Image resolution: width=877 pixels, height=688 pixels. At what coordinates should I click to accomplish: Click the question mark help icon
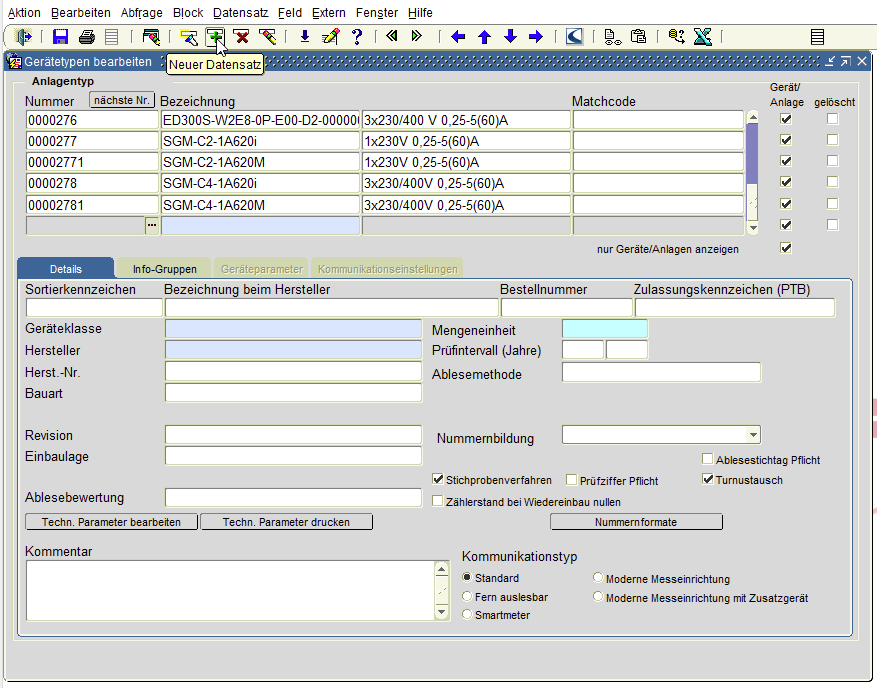click(357, 37)
